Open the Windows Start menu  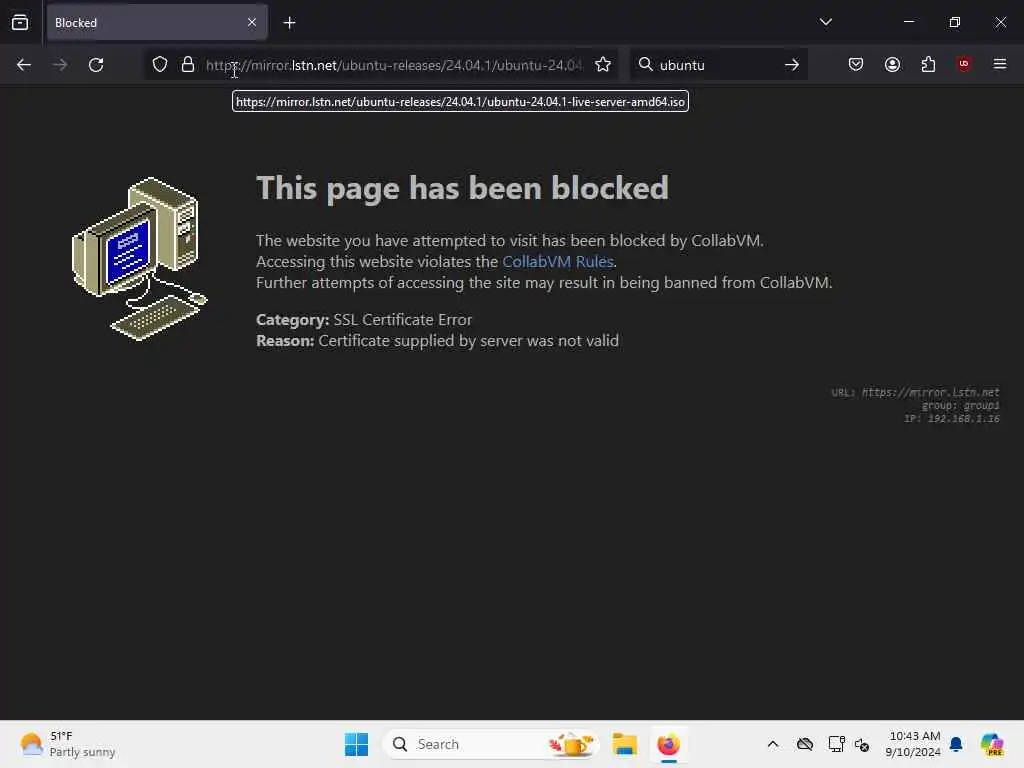(x=356, y=744)
